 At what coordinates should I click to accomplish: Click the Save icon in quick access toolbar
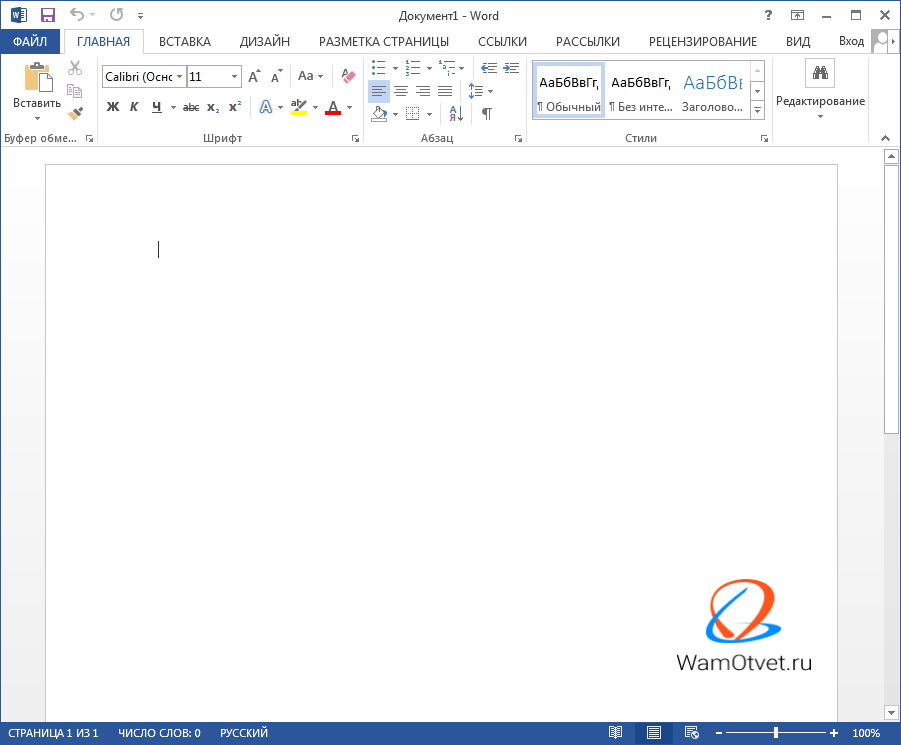(x=47, y=15)
